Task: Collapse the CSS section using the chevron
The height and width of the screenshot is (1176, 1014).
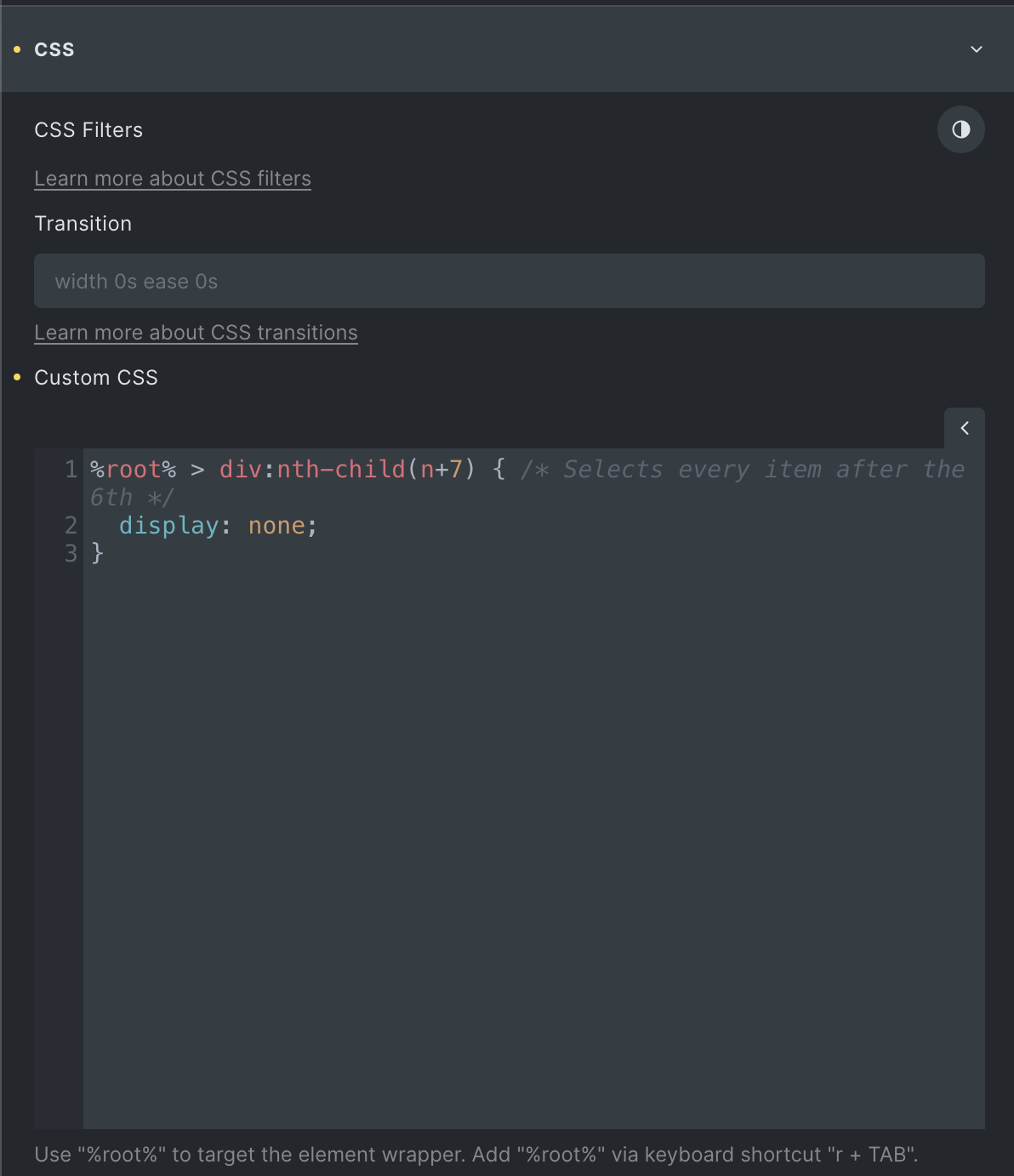Action: pyautogui.click(x=977, y=49)
